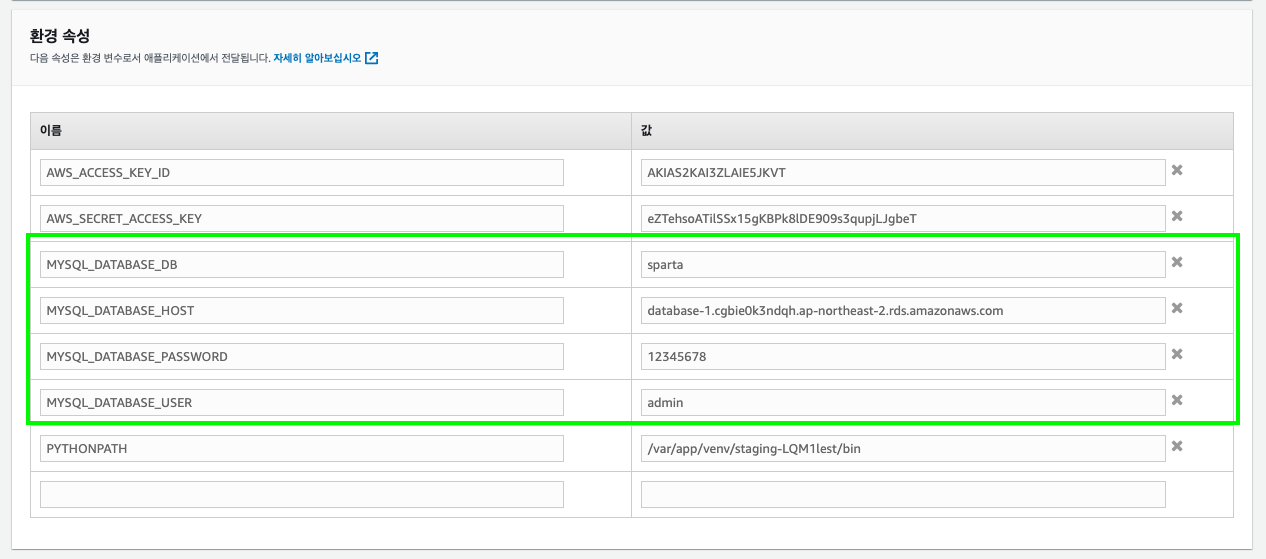This screenshot has width=1266, height=559.
Task: Edit the /var/app/venv path value field
Action: pos(903,448)
